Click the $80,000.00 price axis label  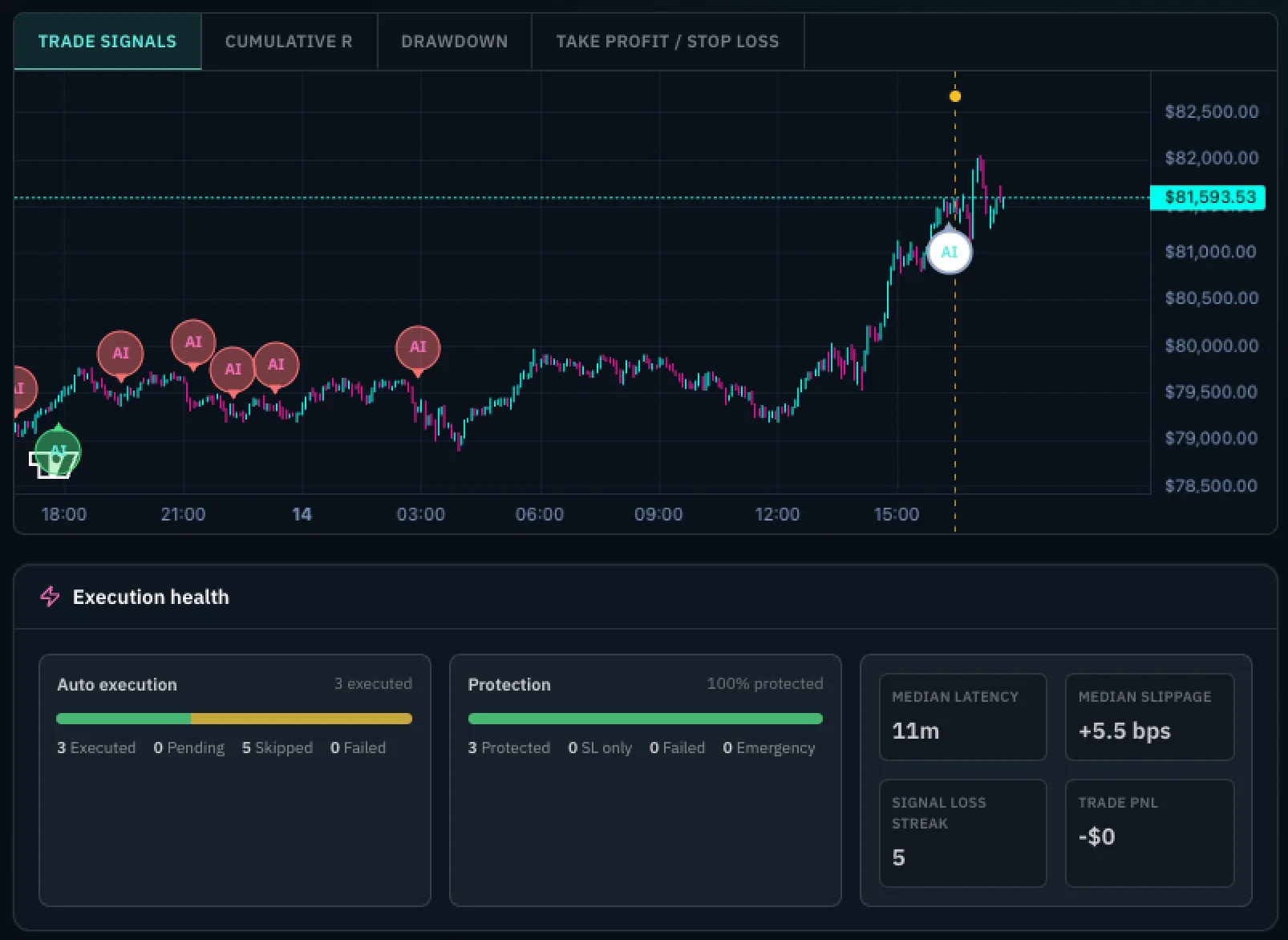1211,346
